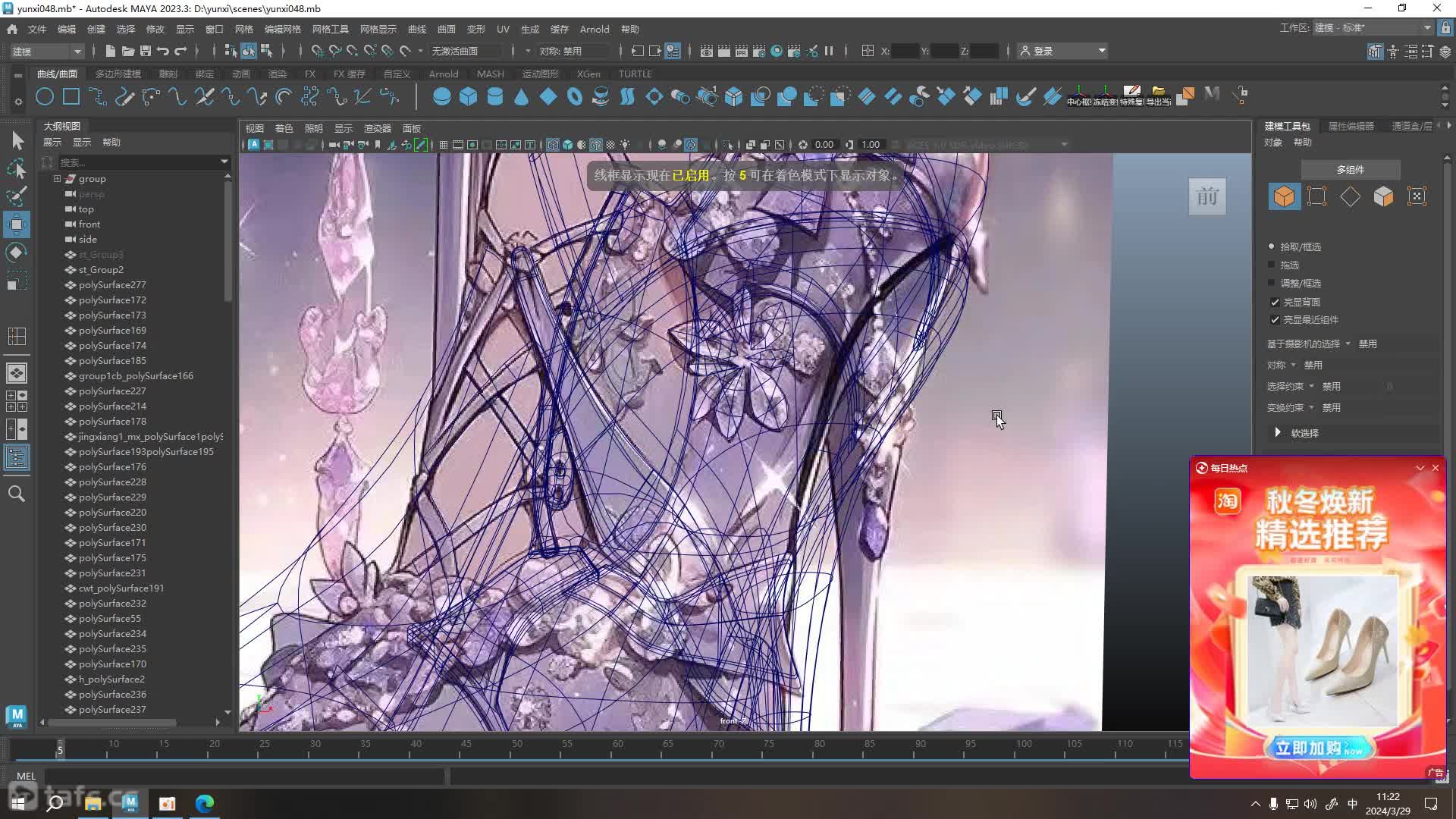Toggle textured display viewport icon
Image resolution: width=1456 pixels, height=819 pixels.
click(610, 145)
